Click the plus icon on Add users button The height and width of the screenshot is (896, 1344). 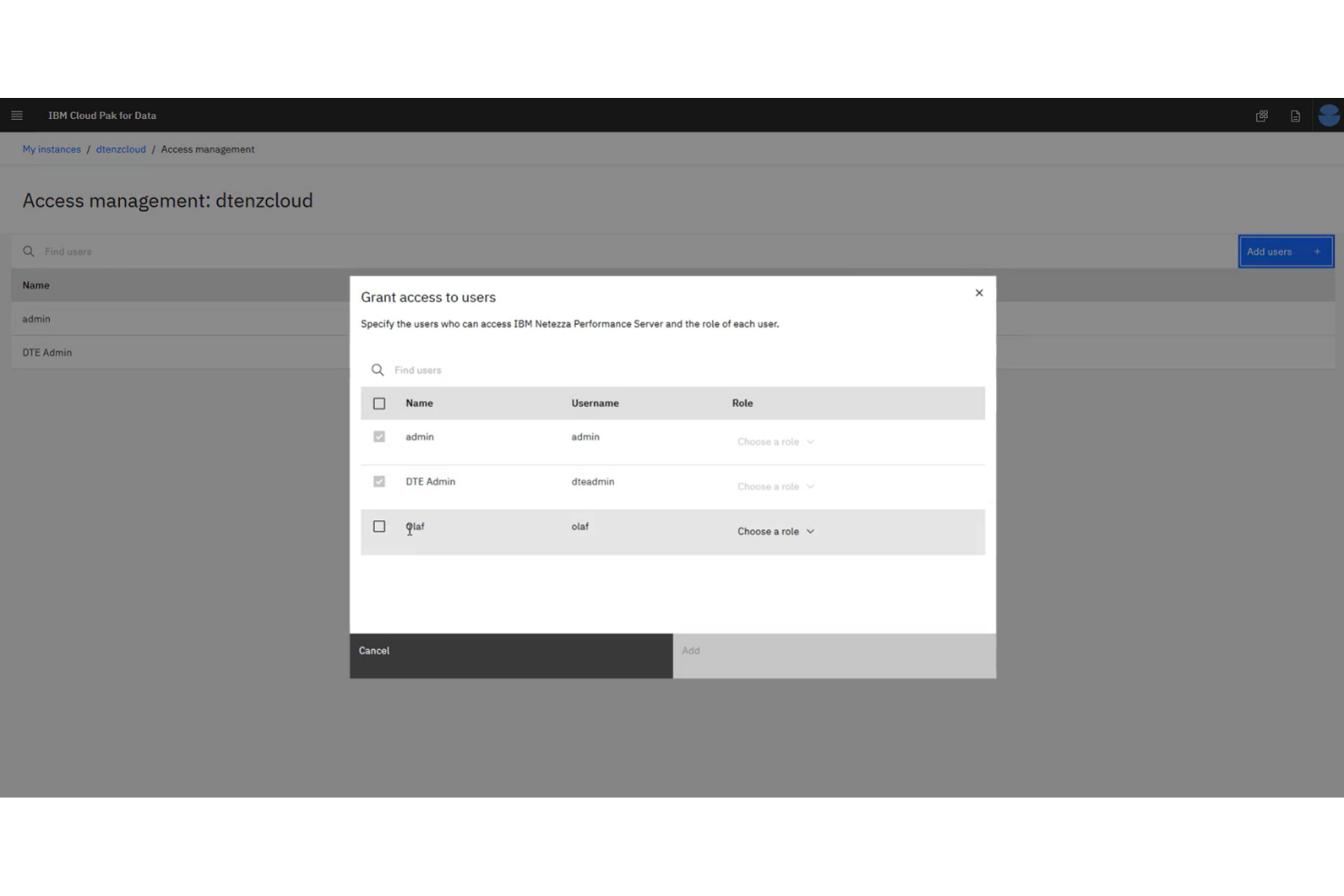[1317, 251]
